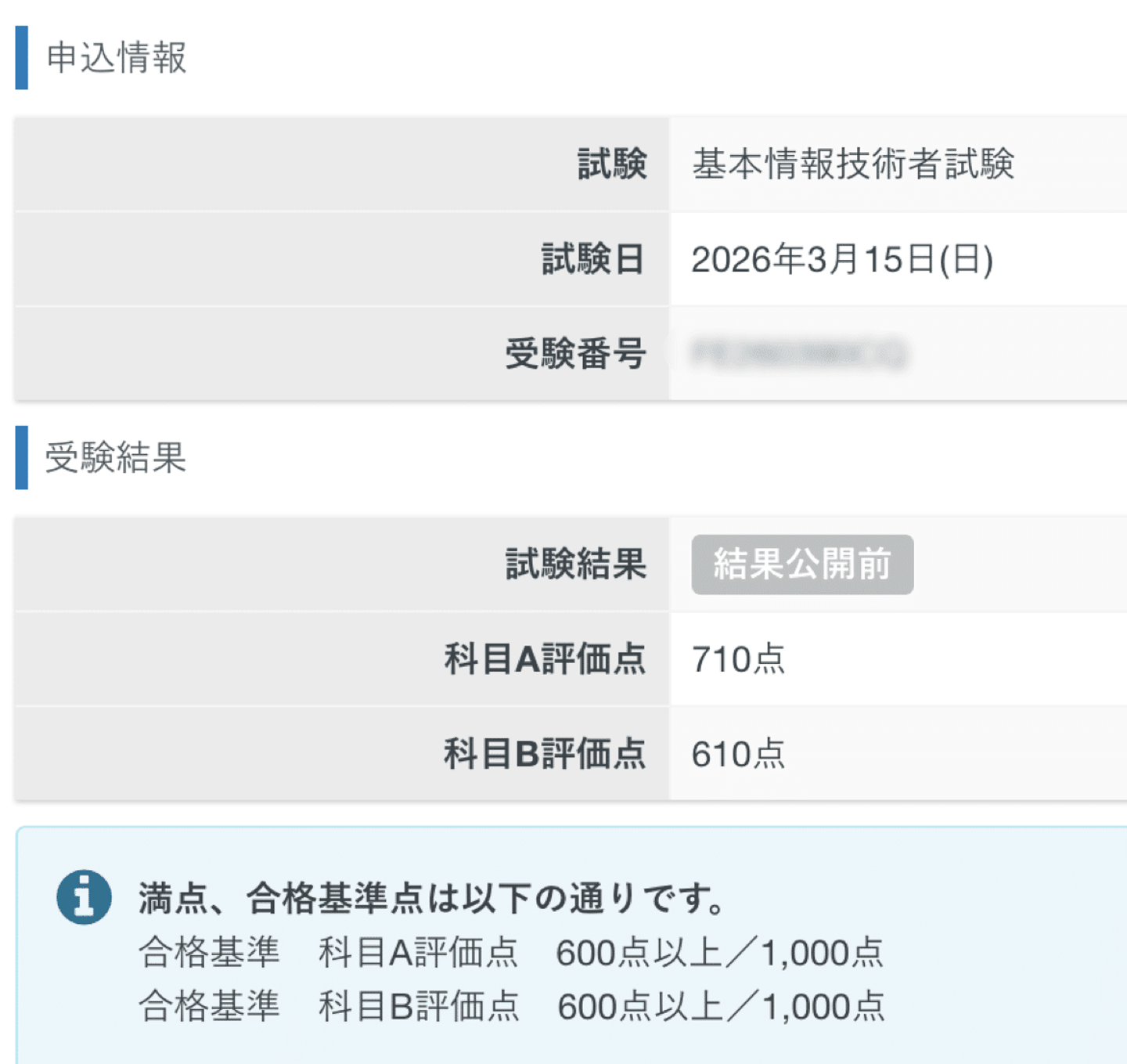
Task: Click the exam date 2026年3月15日(日)
Action: click(x=842, y=259)
